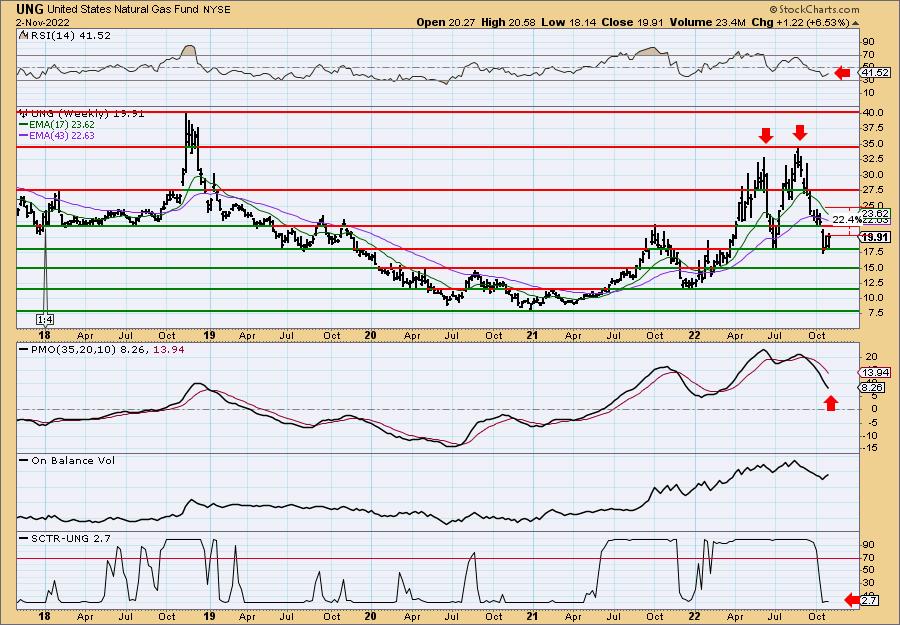Screen dimensions: 900x625
Task: Click the year label 18 on time axis
Action: click(x=45, y=335)
